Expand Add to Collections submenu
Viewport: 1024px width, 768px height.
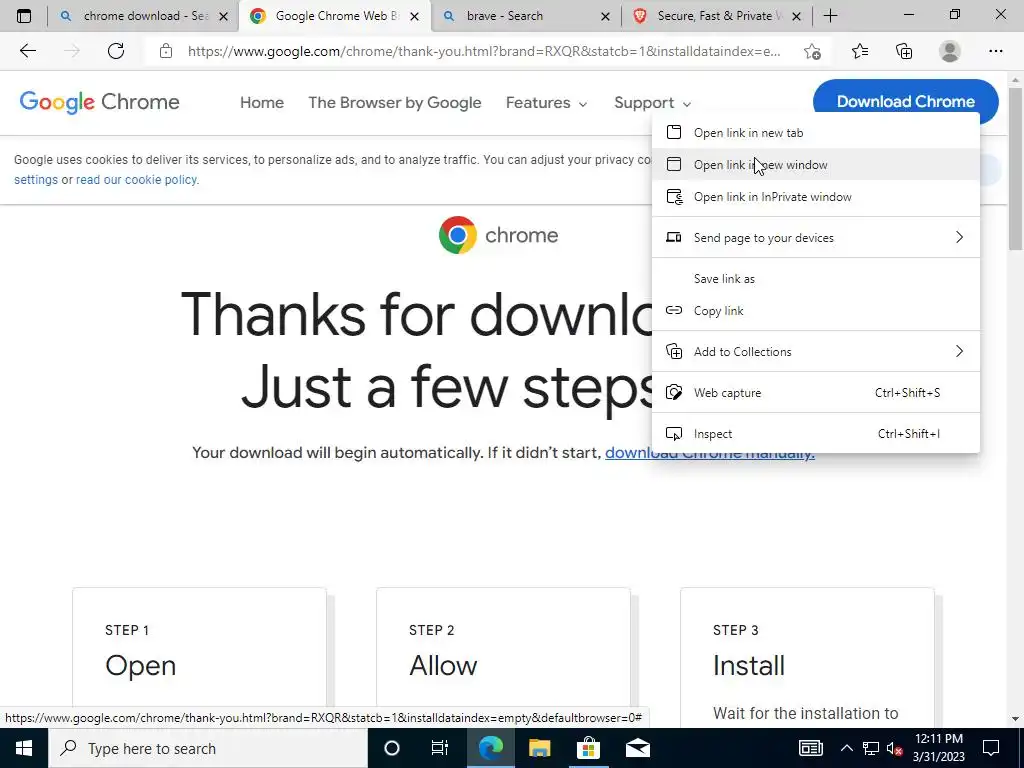816,351
